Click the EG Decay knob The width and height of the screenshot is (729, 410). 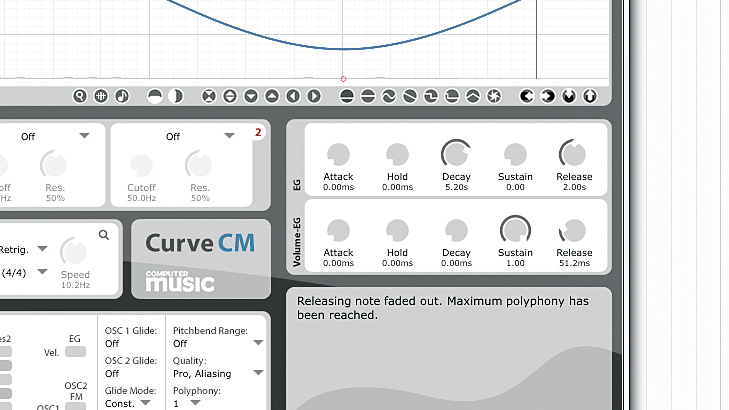coord(456,153)
